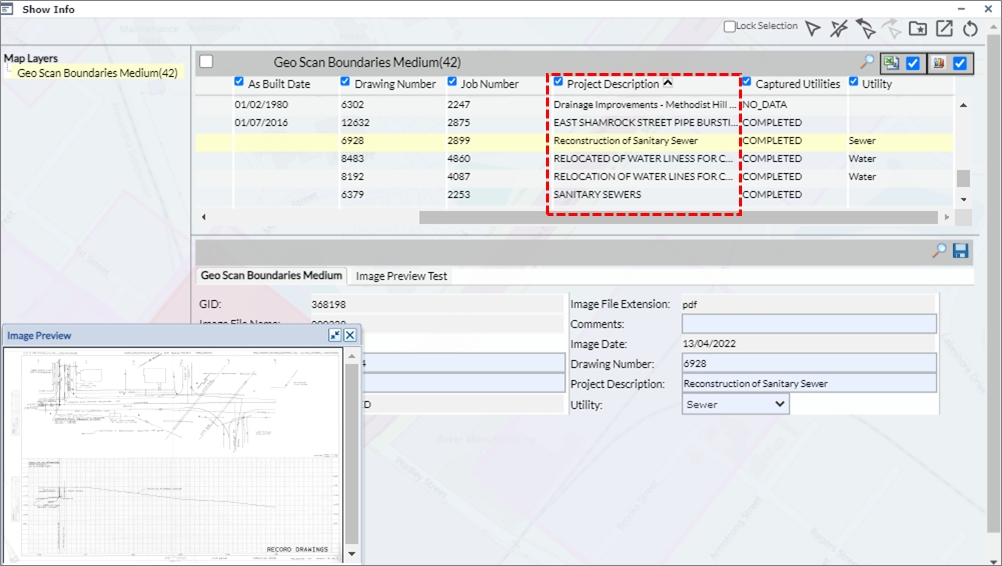The height and width of the screenshot is (566, 1002).
Task: Switch to the Image Preview Test tab
Action: click(401, 276)
